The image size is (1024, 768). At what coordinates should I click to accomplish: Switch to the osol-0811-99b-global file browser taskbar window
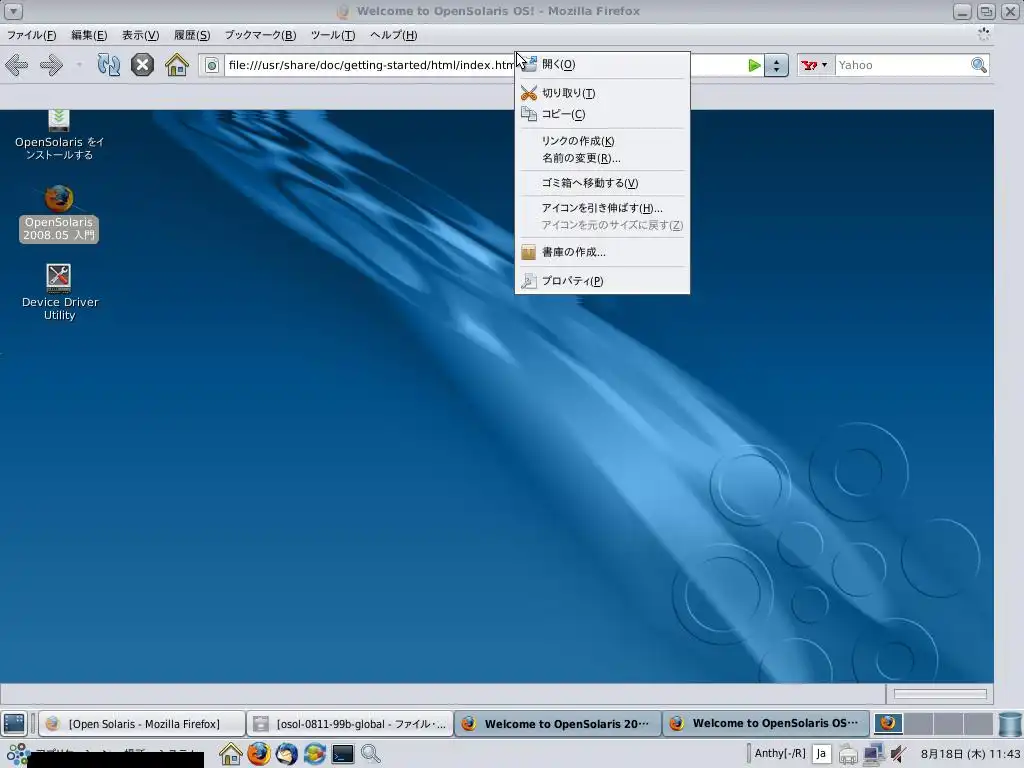(349, 724)
